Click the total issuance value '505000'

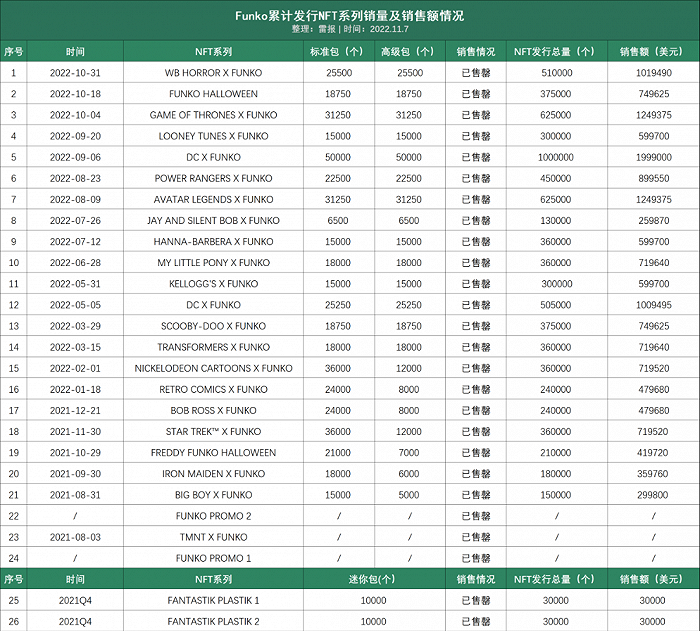click(556, 305)
